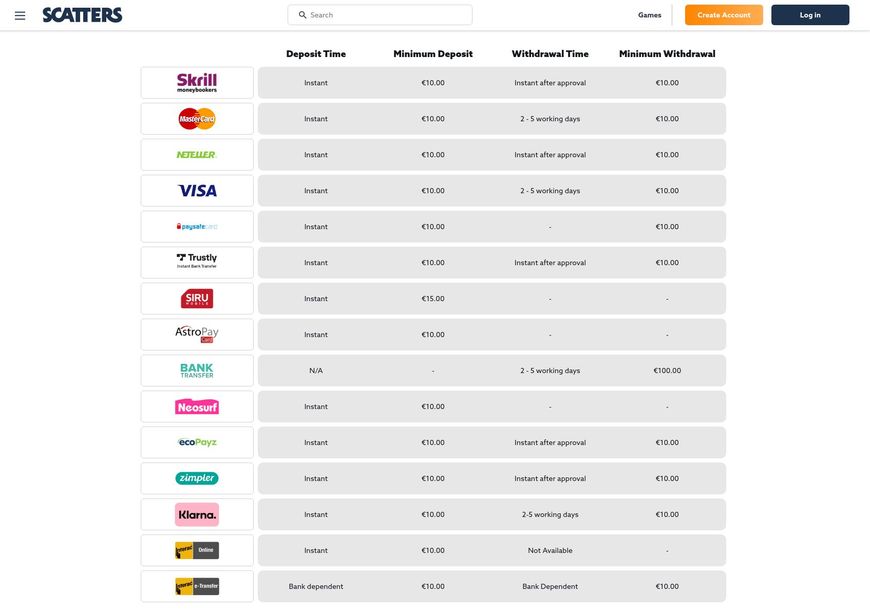Select the Neteller payment logo
Image resolution: width=870 pixels, height=611 pixels.
(x=196, y=155)
